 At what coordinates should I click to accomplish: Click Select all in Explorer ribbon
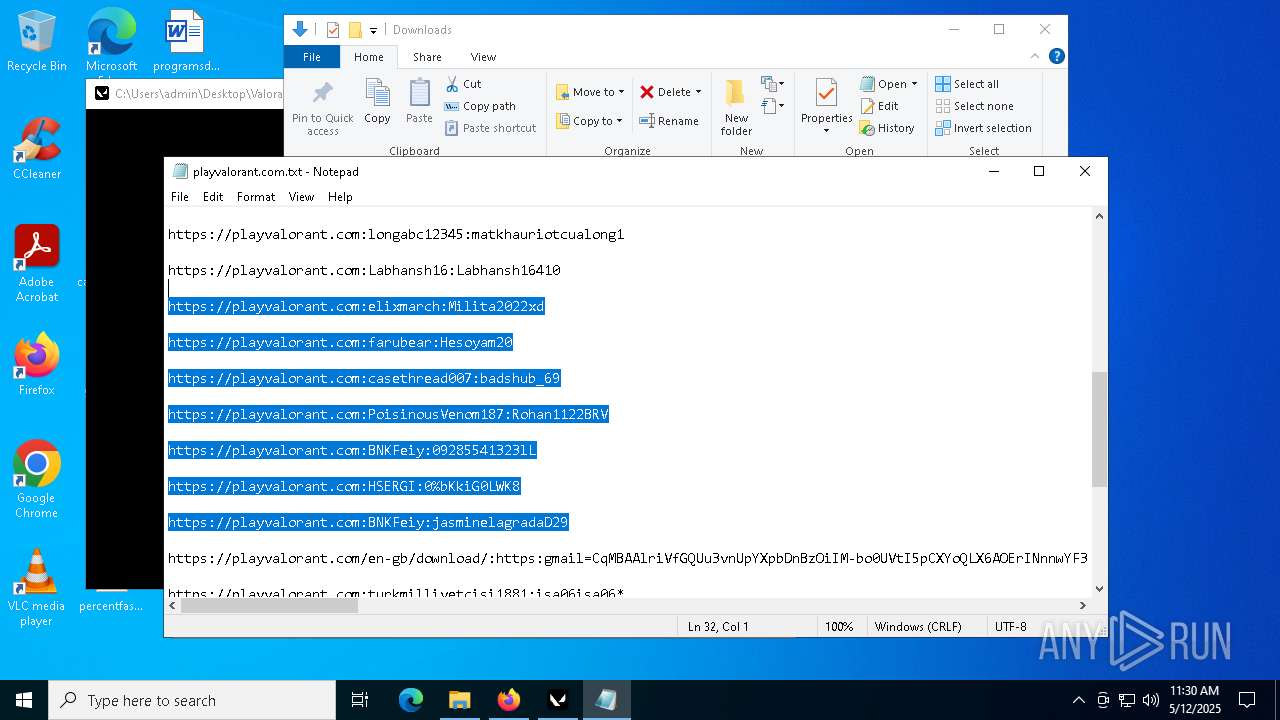tap(967, 84)
